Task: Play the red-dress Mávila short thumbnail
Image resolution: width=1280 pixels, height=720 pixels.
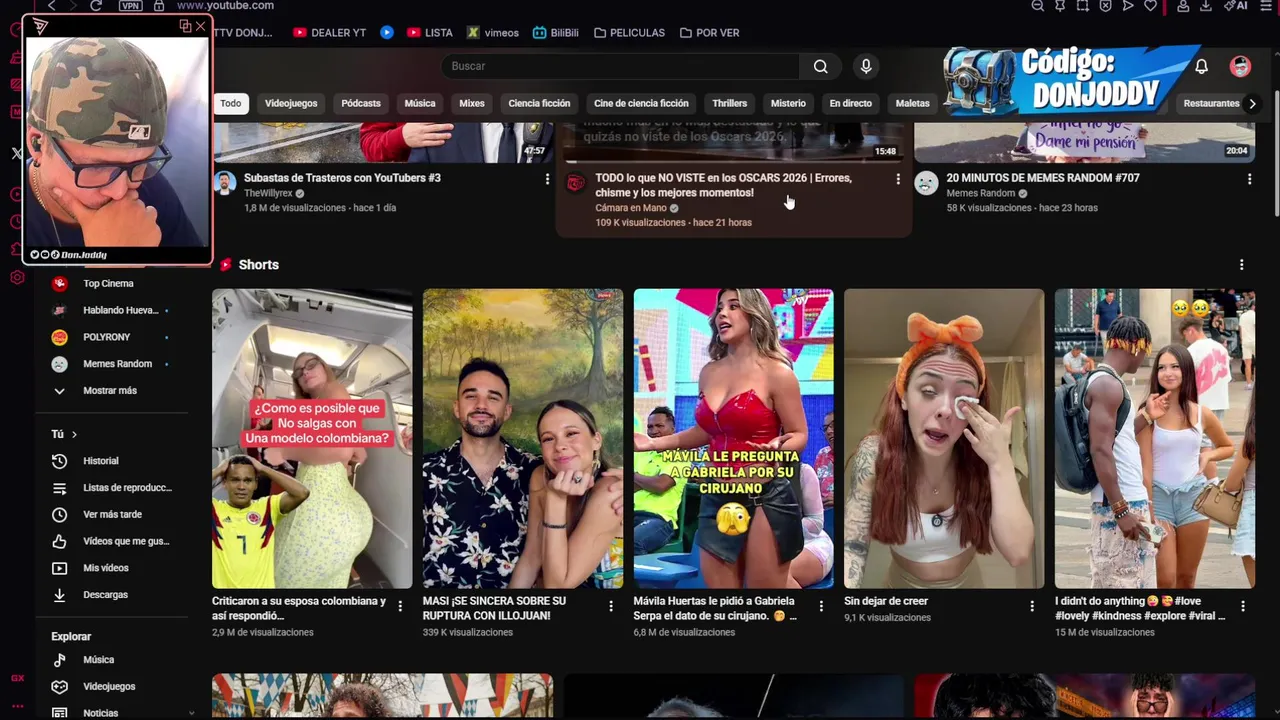Action: coord(733,438)
